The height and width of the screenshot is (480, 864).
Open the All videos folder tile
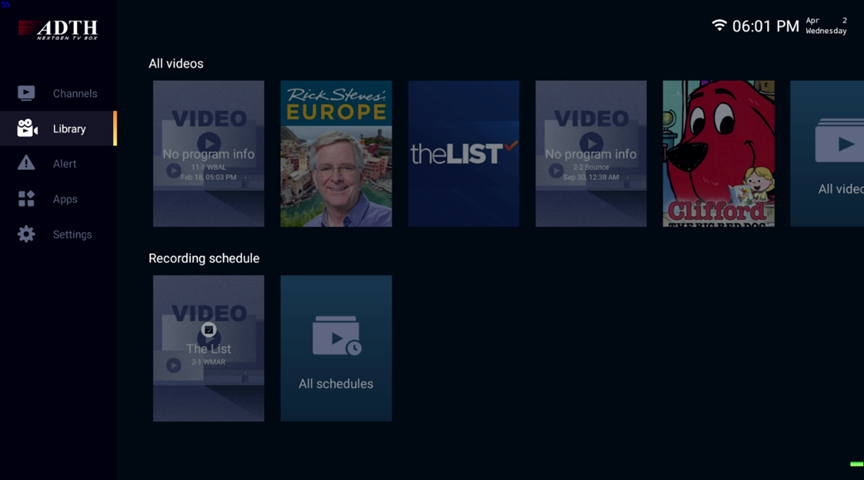(x=827, y=154)
